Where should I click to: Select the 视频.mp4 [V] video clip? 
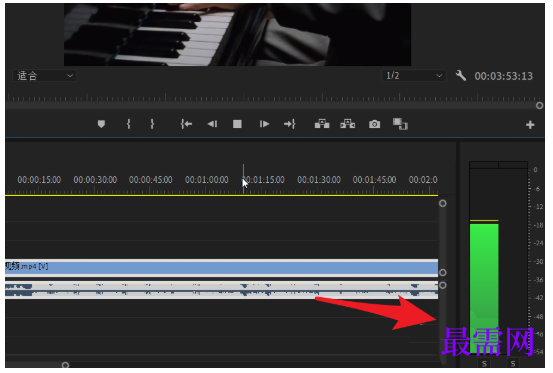pyautogui.click(x=221, y=268)
